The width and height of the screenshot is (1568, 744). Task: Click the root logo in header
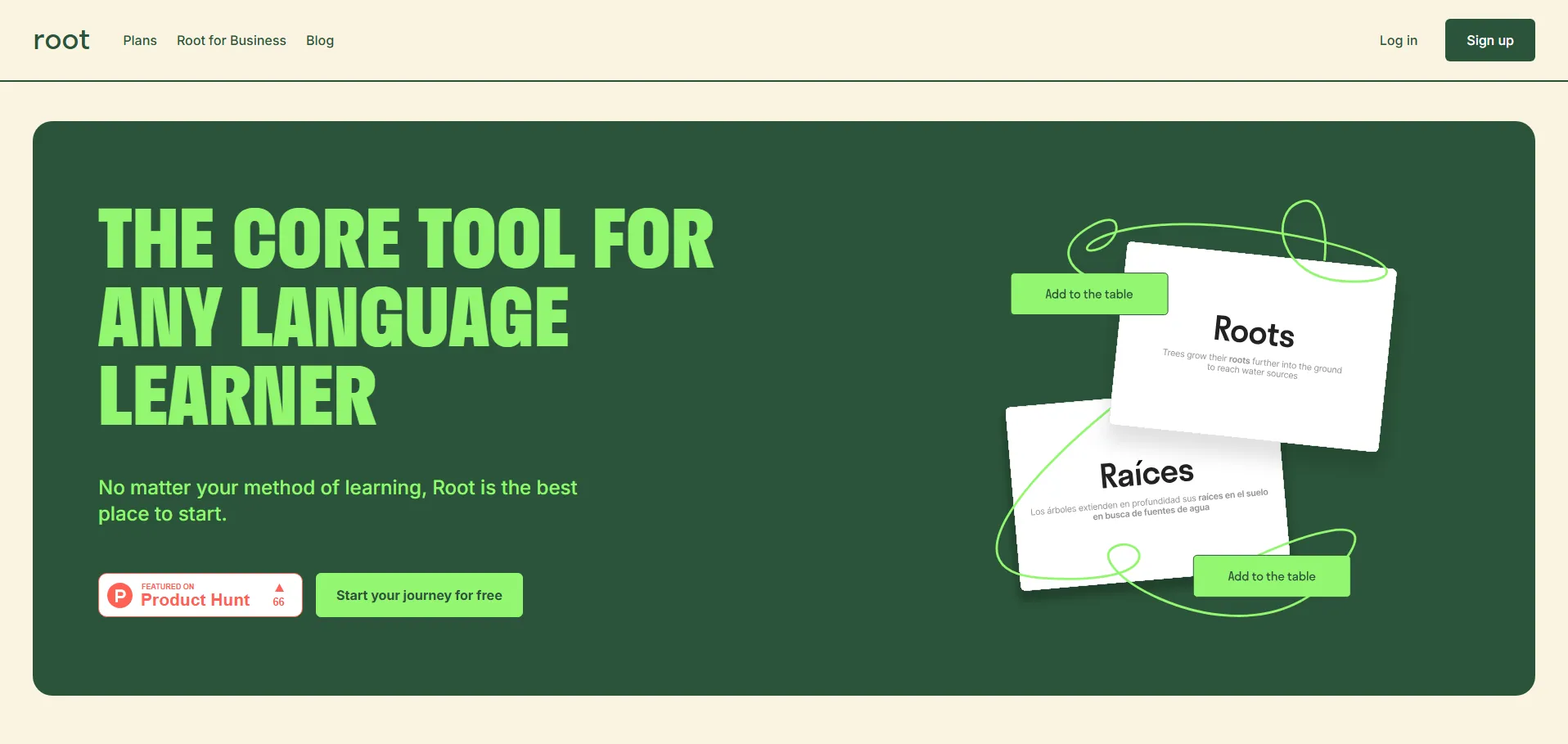(x=61, y=40)
